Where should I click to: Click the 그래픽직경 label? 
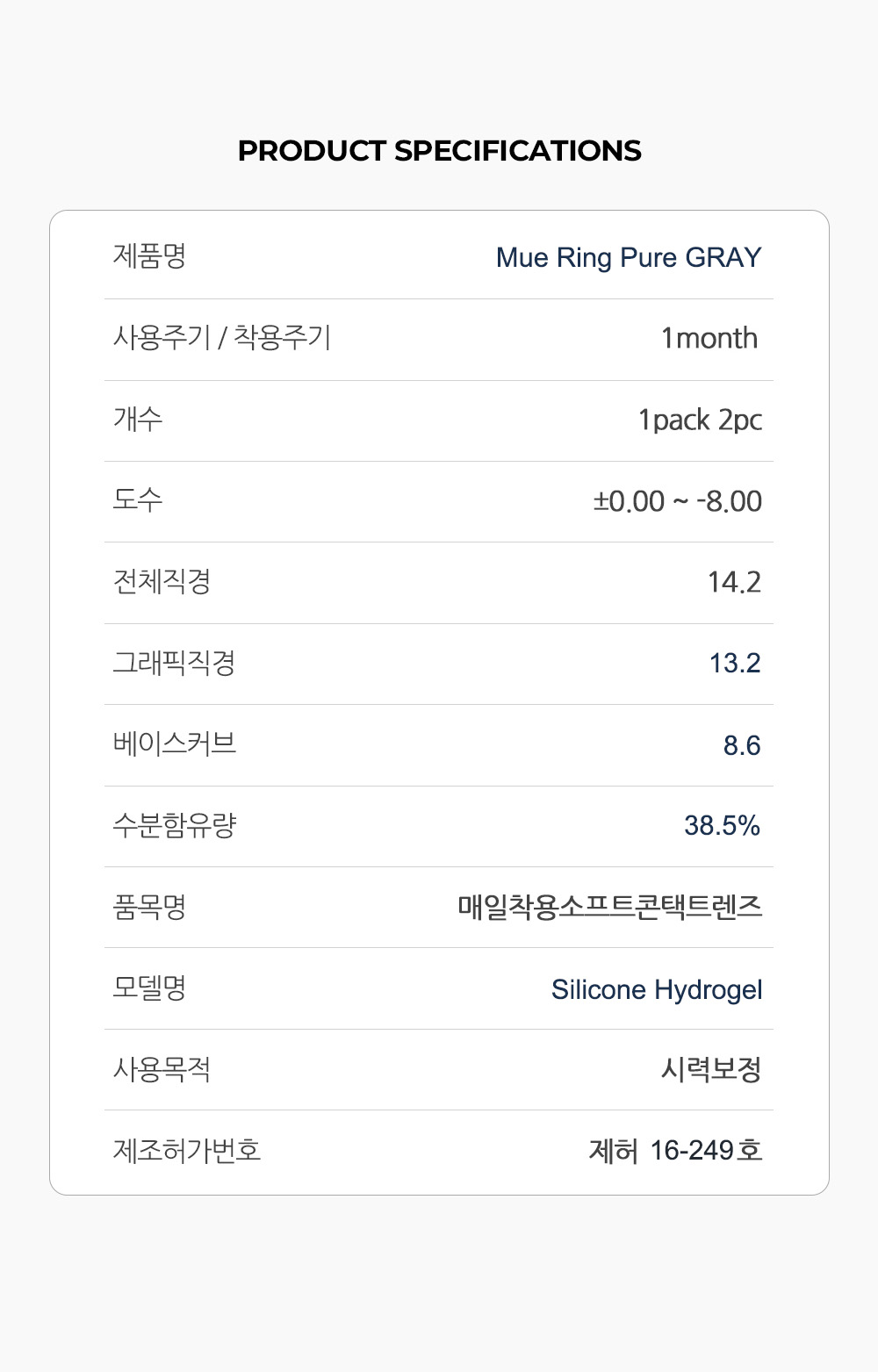174,662
